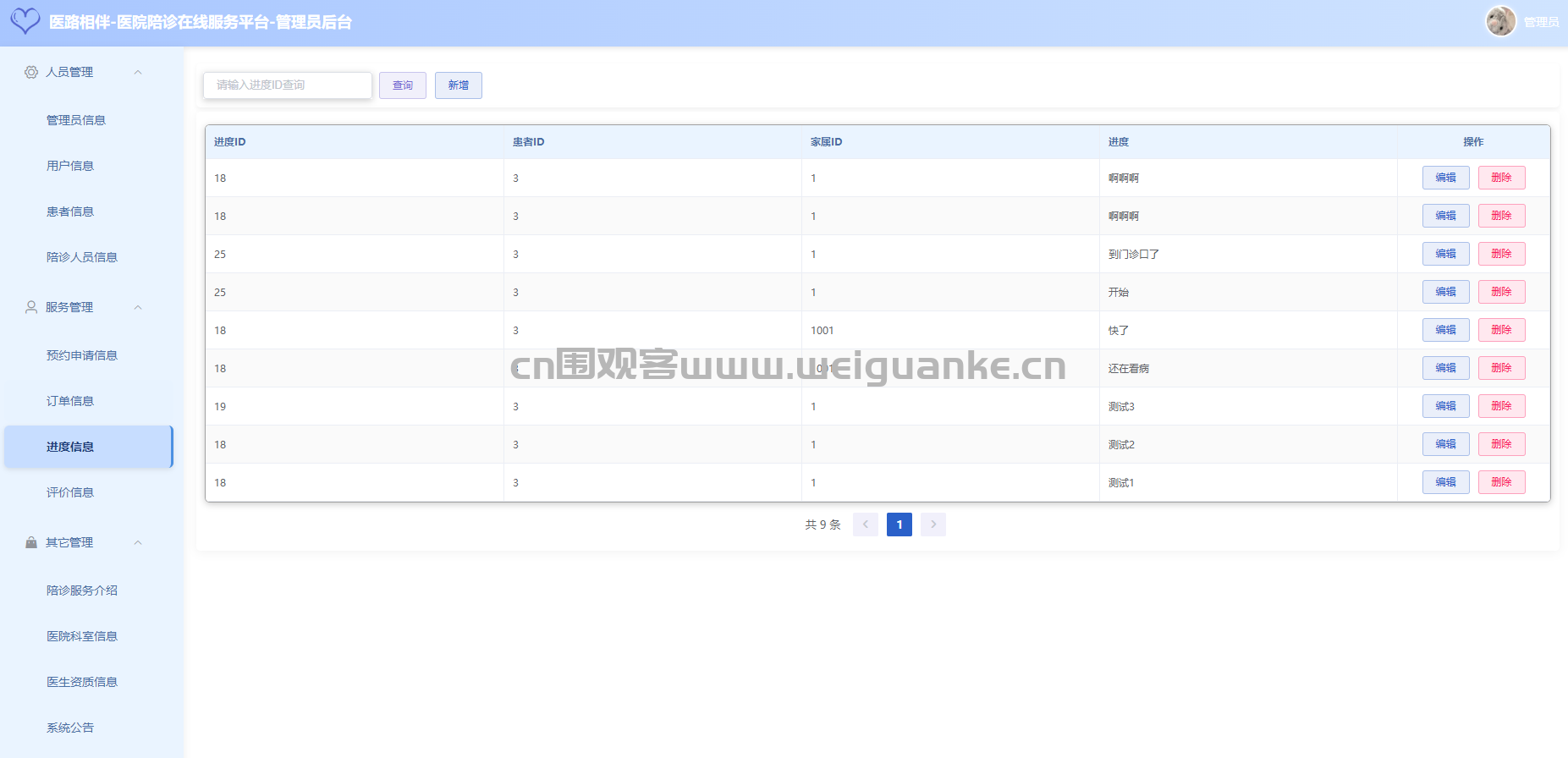Click the 新增 add button
The width and height of the screenshot is (1568, 758).
(458, 85)
